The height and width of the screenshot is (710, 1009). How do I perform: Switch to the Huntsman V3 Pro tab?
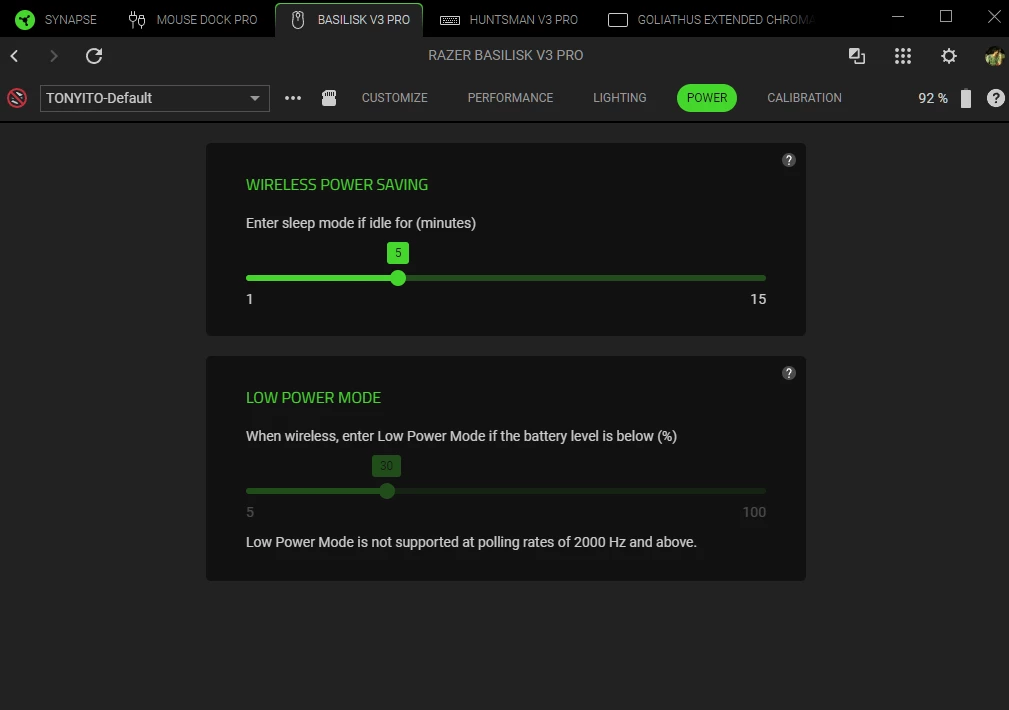(x=508, y=19)
